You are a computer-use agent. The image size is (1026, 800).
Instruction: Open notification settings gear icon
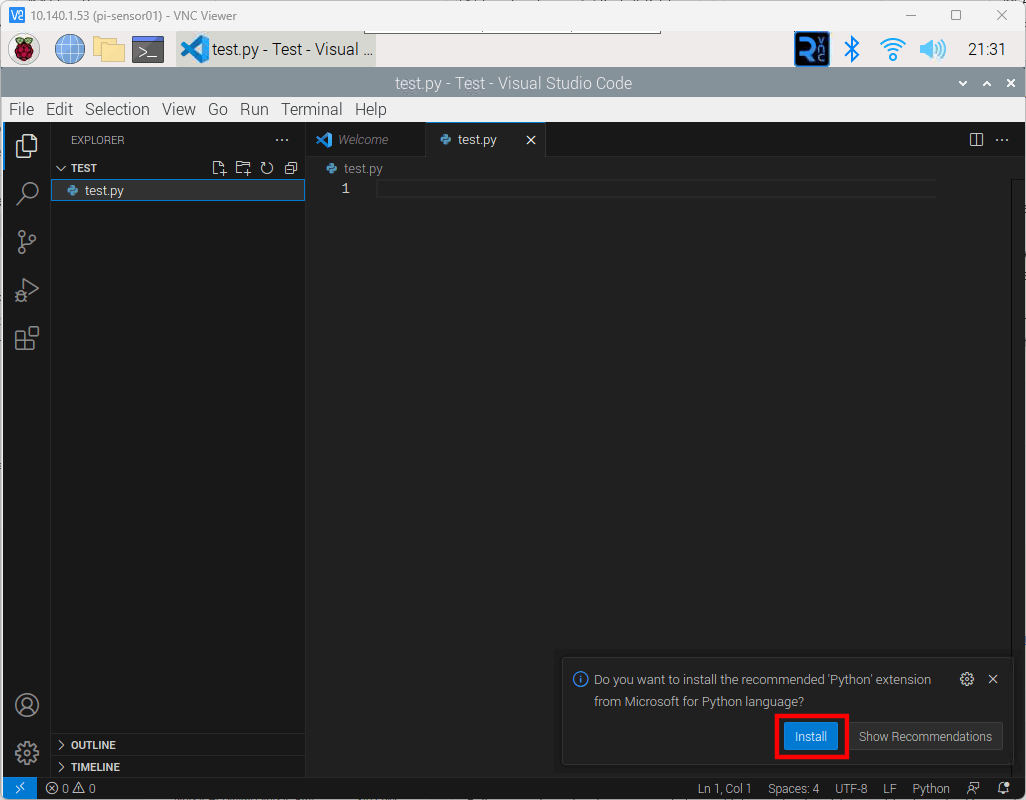[x=966, y=679]
